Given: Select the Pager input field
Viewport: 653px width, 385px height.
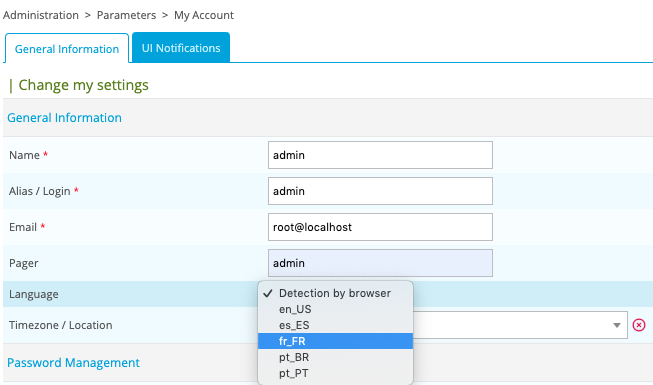Looking at the screenshot, I should (x=380, y=263).
